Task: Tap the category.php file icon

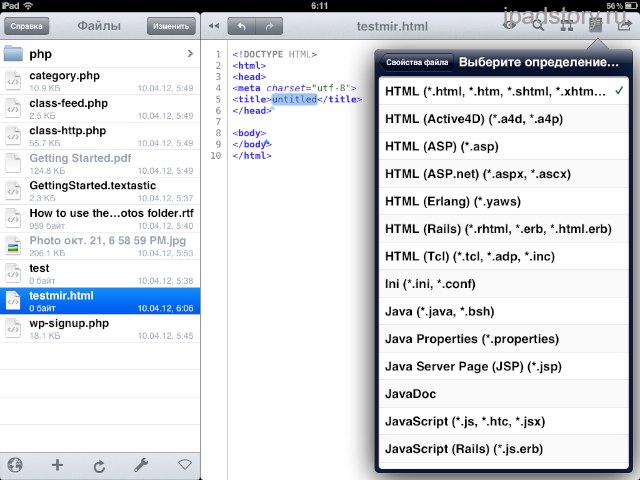Action: [13, 81]
